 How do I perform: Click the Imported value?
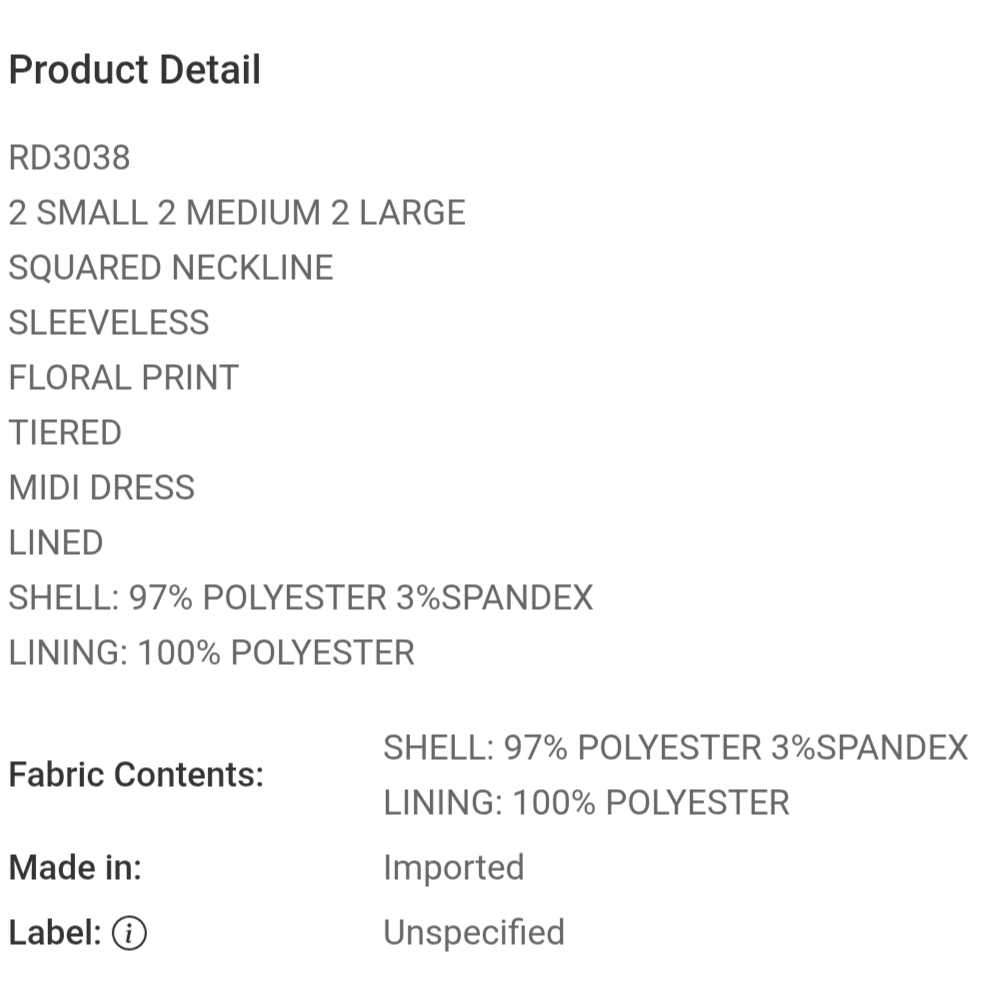[454, 868]
